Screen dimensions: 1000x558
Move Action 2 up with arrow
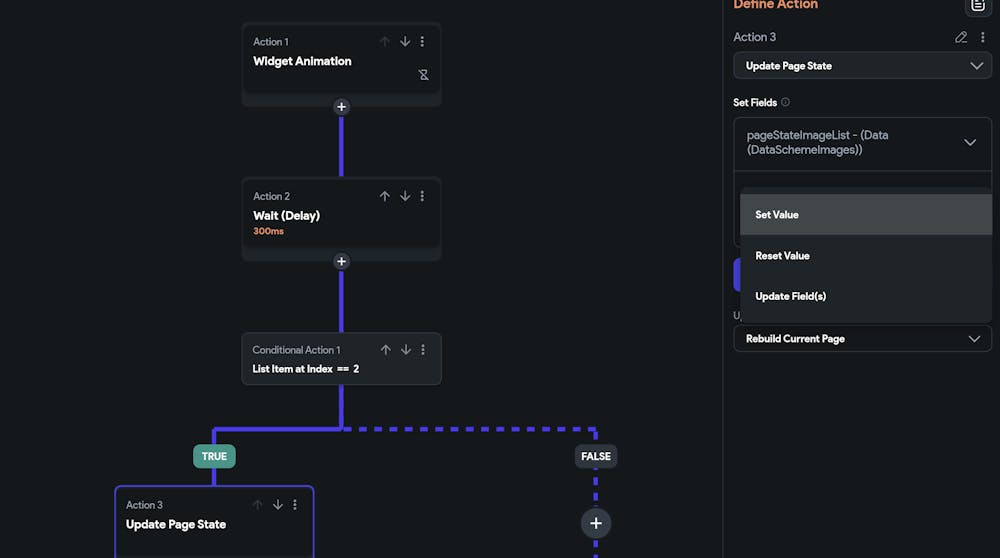(x=384, y=196)
